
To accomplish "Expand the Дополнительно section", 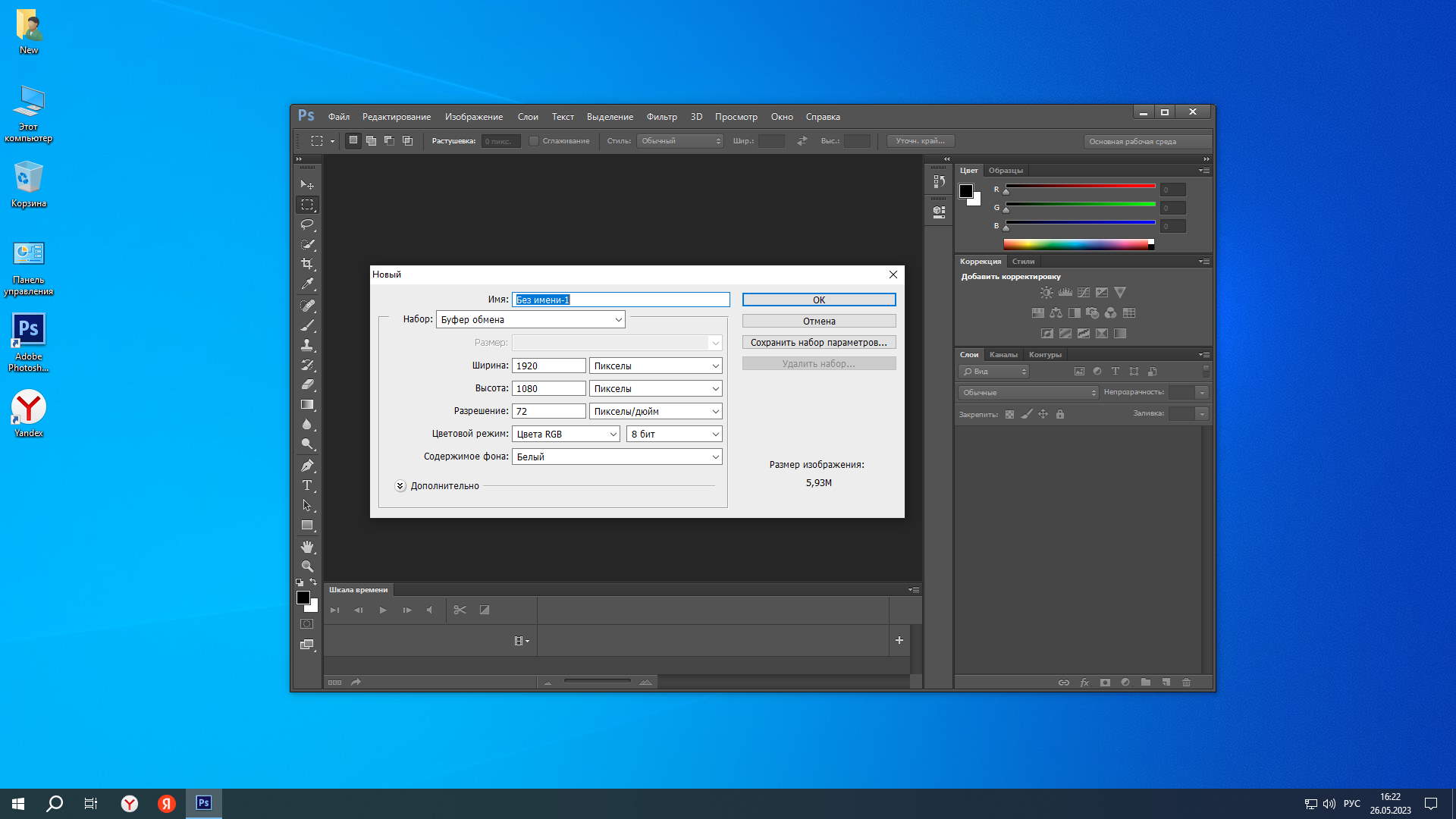I will 400,486.
